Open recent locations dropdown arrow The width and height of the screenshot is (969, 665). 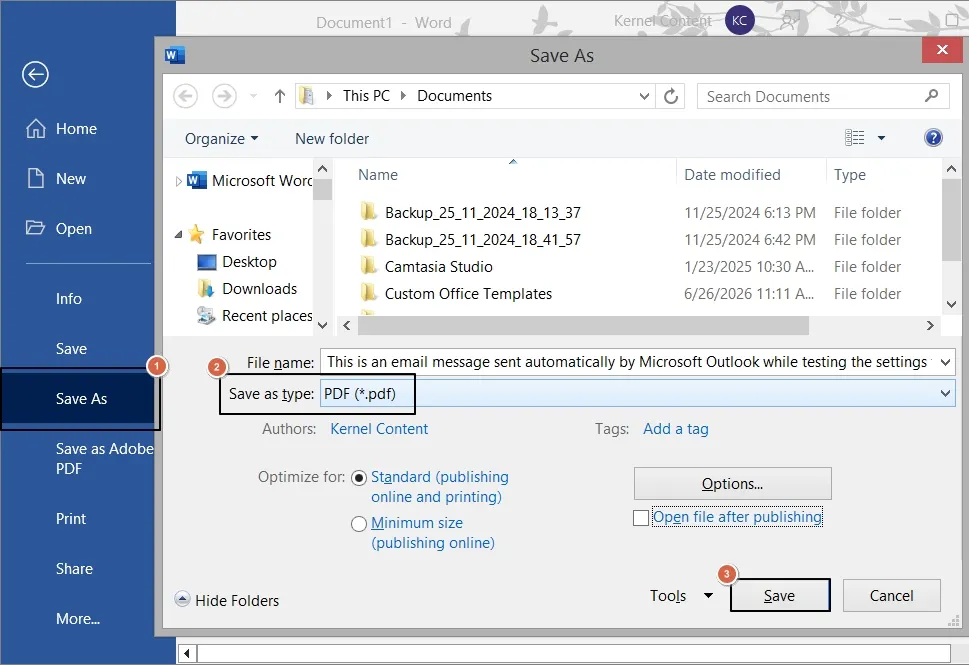click(x=253, y=96)
